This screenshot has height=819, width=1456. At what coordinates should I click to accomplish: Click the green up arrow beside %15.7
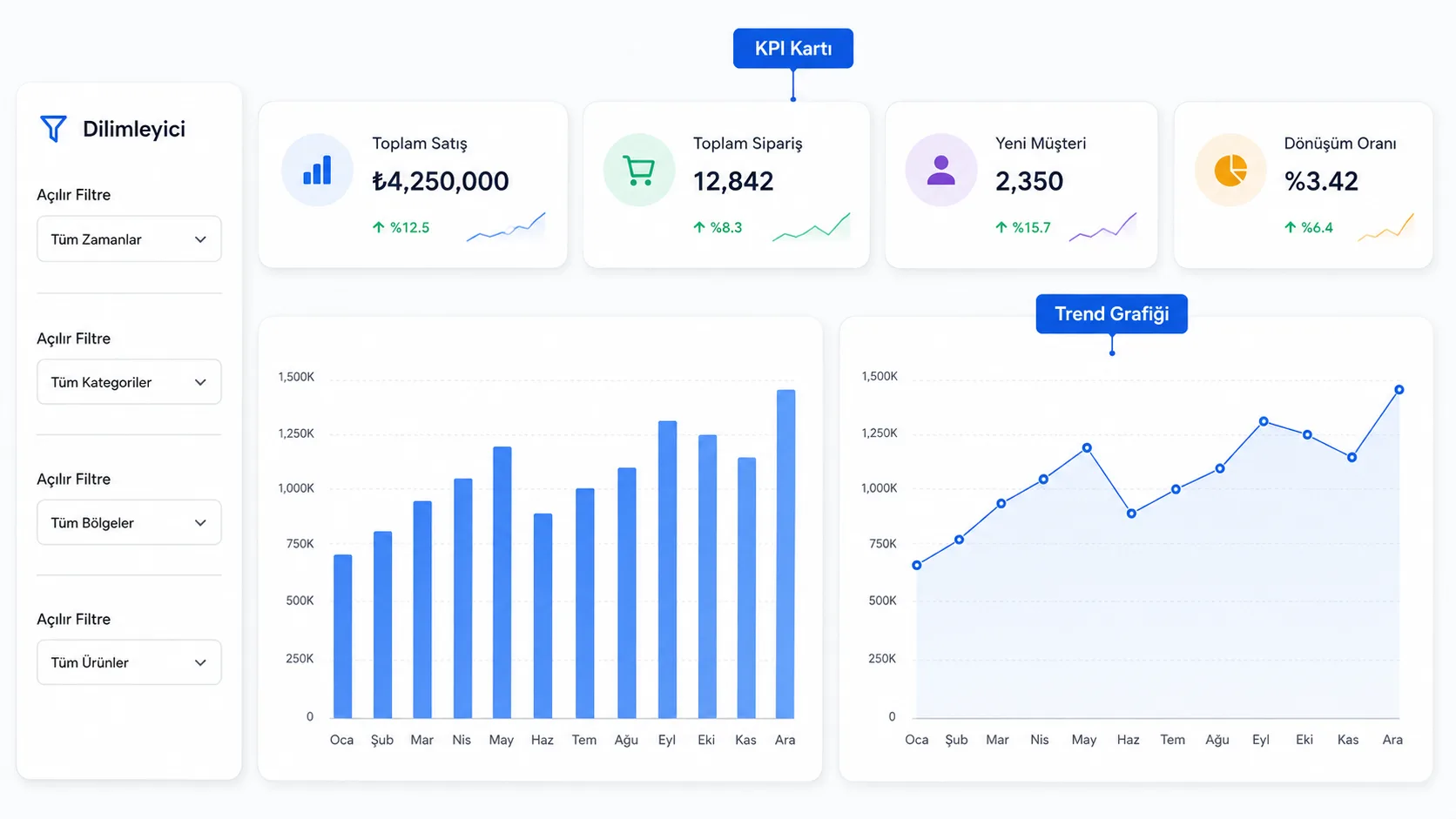(x=1001, y=227)
